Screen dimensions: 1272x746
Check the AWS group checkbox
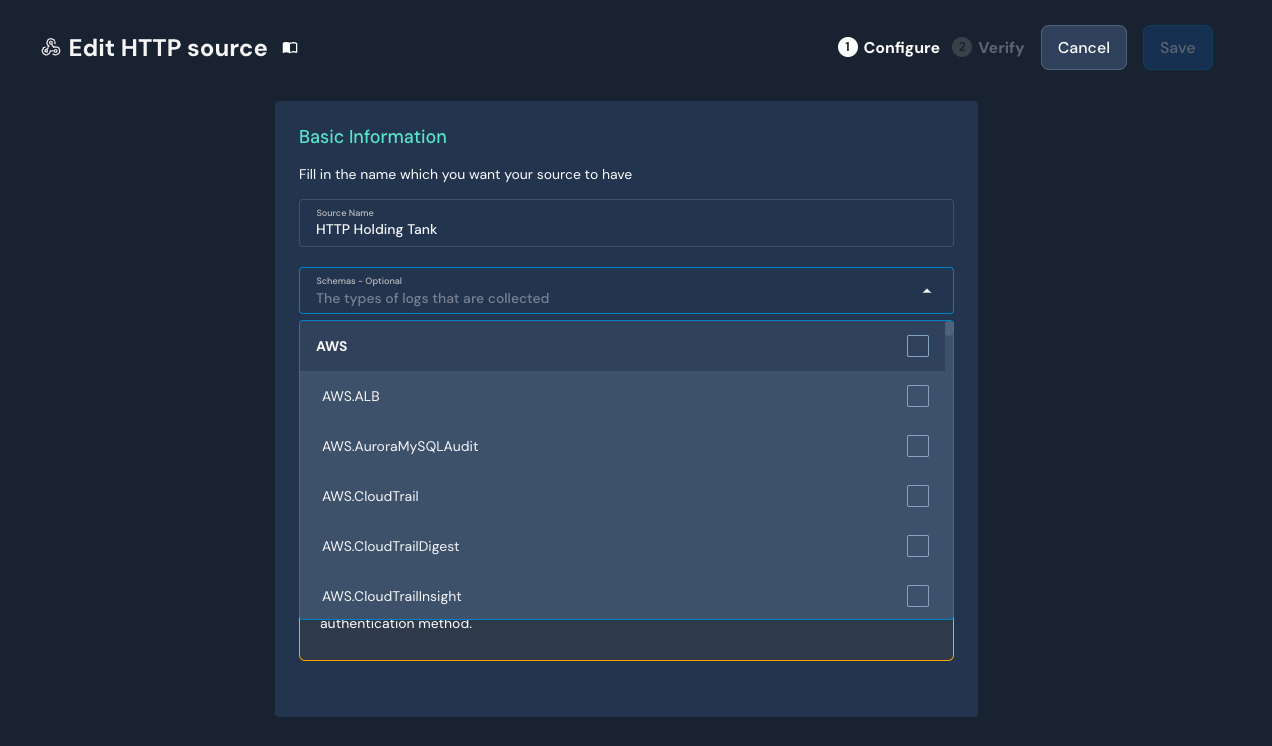click(x=917, y=346)
